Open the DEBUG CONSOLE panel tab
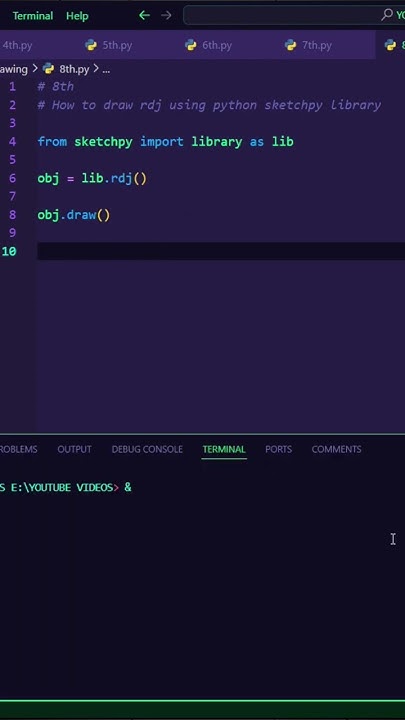 (147, 449)
